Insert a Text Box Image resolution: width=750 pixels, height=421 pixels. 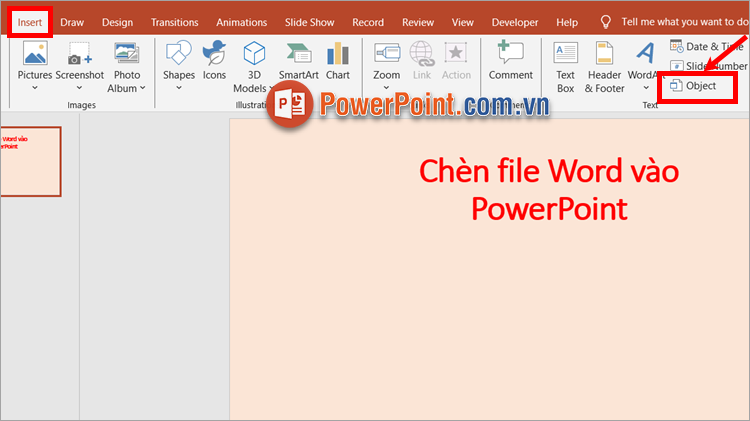tap(565, 66)
